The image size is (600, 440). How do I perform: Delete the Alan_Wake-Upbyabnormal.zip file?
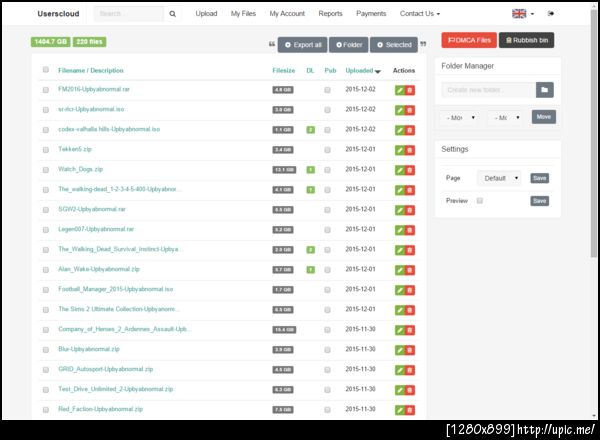click(410, 270)
